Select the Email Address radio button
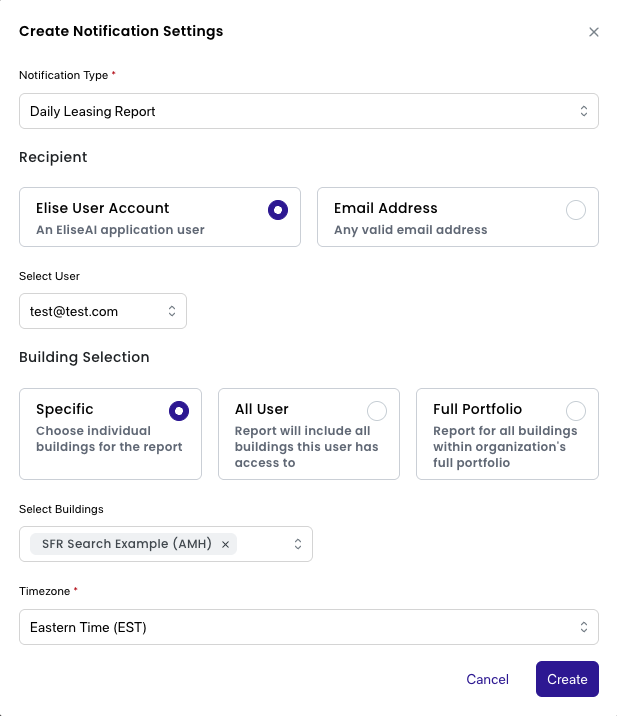 (575, 210)
